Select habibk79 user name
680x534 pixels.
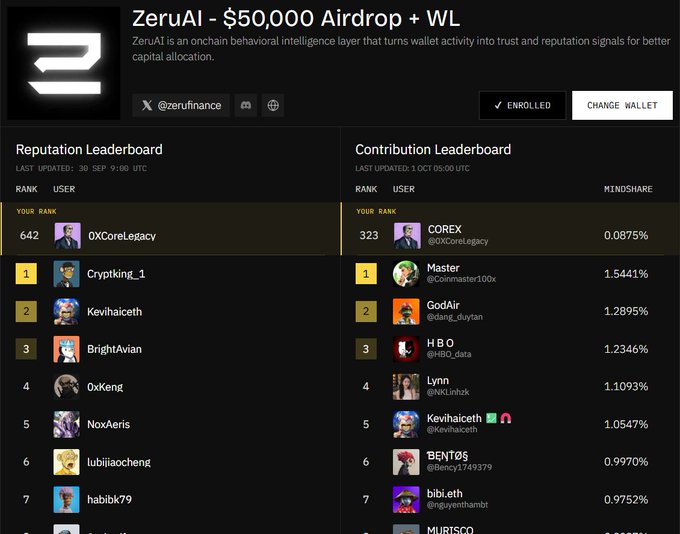coord(109,500)
